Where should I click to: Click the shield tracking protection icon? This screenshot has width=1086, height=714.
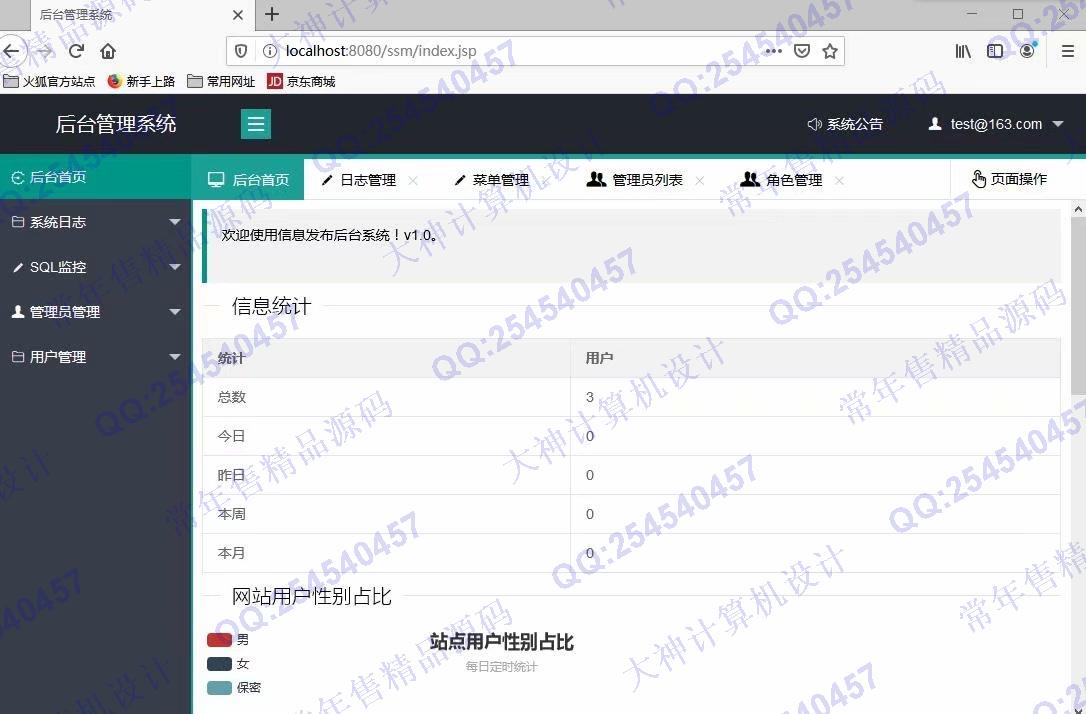point(241,51)
